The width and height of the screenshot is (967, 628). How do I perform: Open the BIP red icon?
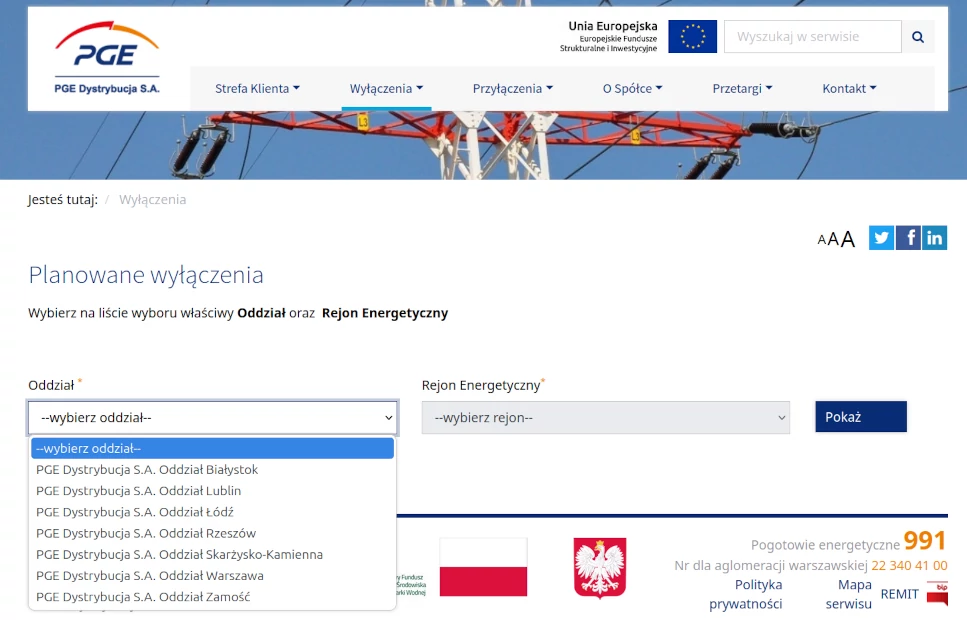937,593
